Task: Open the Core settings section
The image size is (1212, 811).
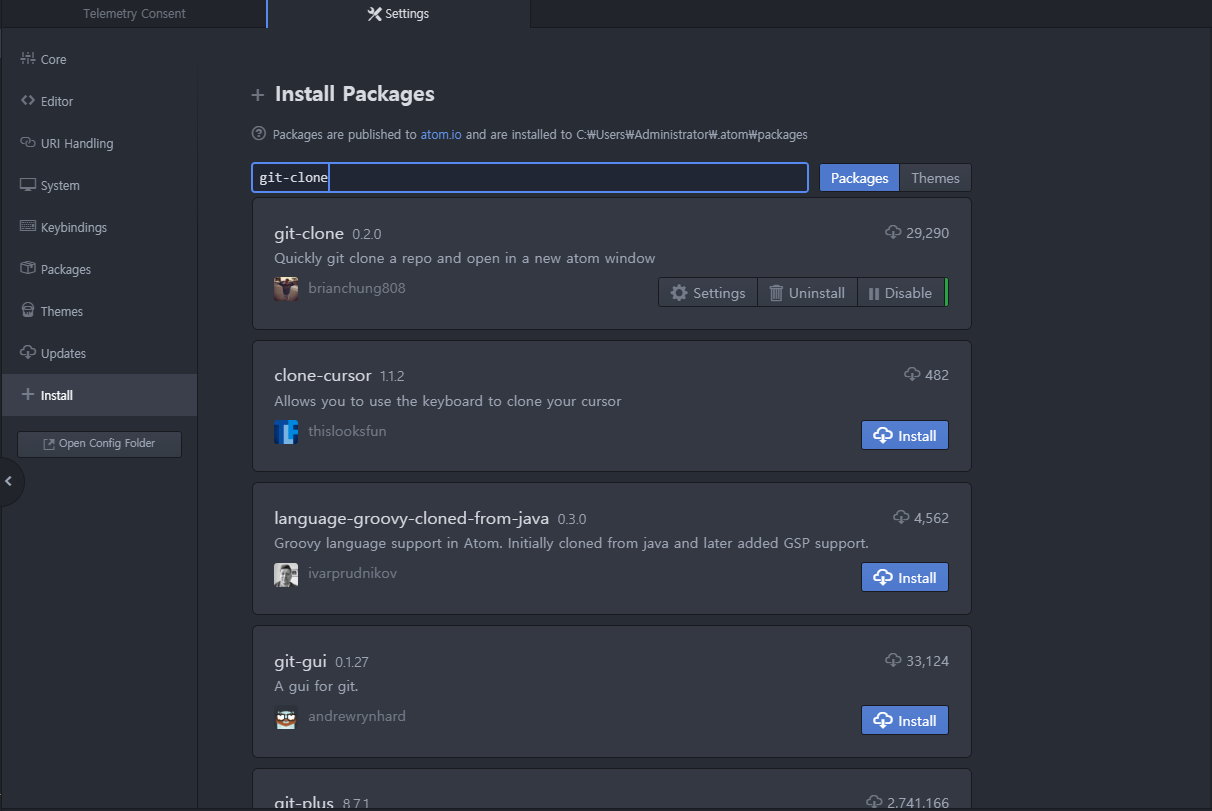Action: pyautogui.click(x=99, y=59)
